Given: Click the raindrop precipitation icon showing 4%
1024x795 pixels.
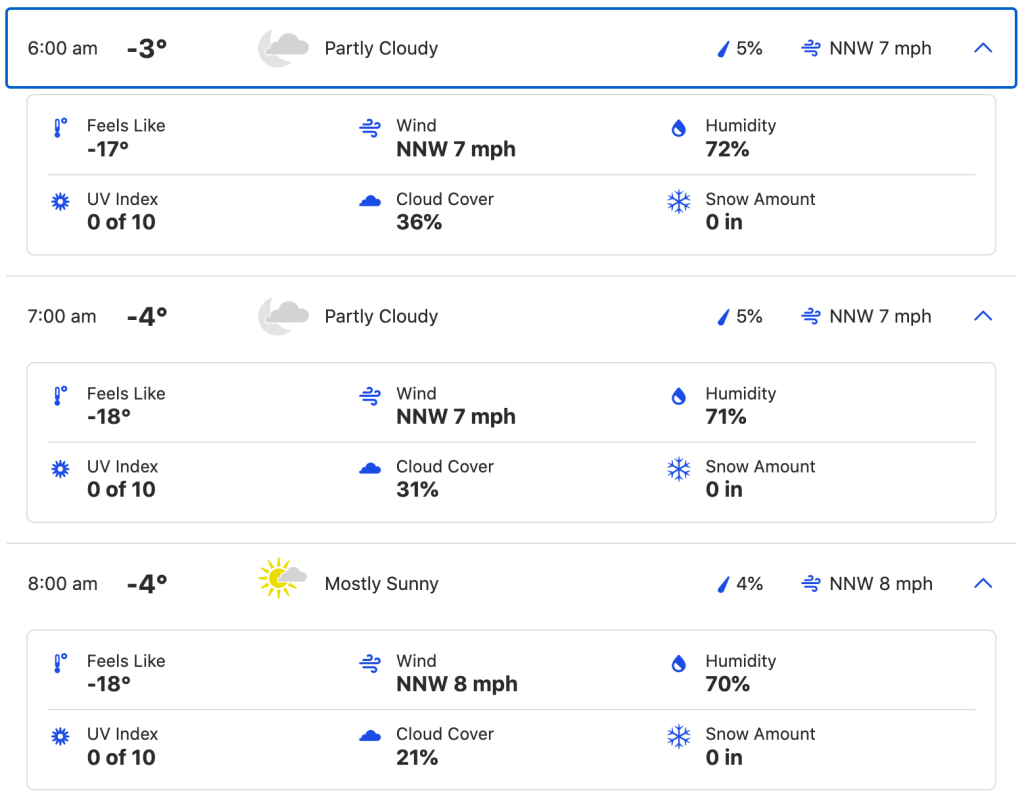Looking at the screenshot, I should click(723, 584).
